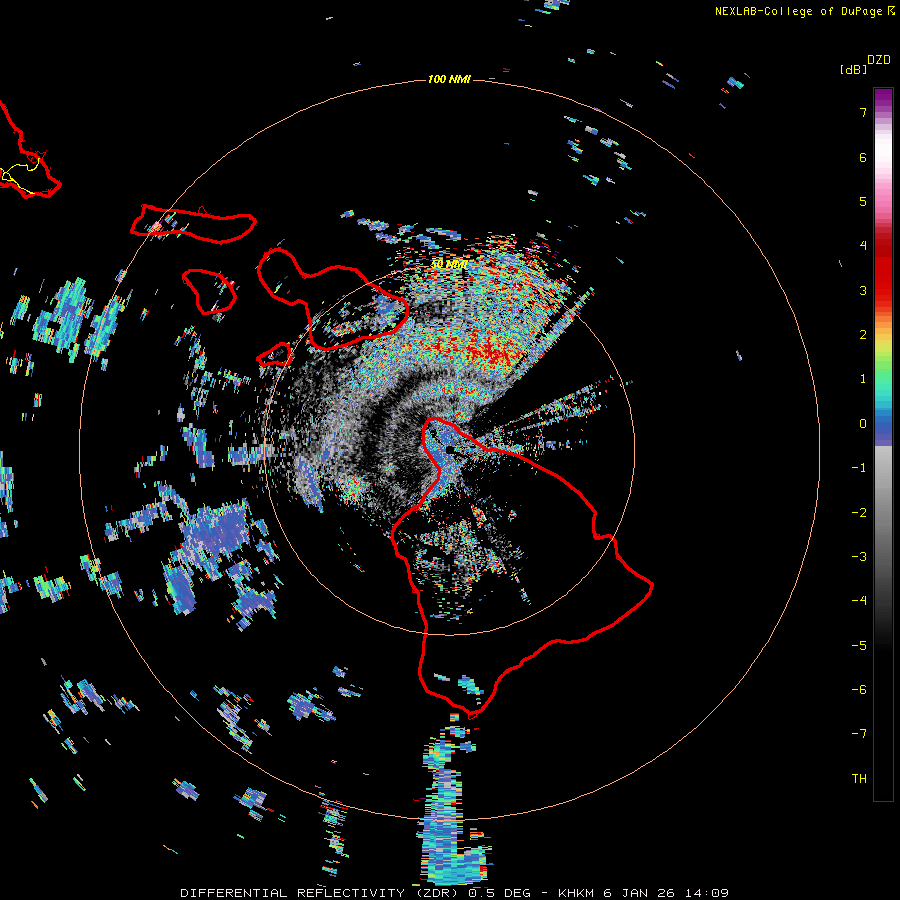Screen dimensions: 900x900
Task: Click the TH label on the scale
Action: click(x=859, y=779)
